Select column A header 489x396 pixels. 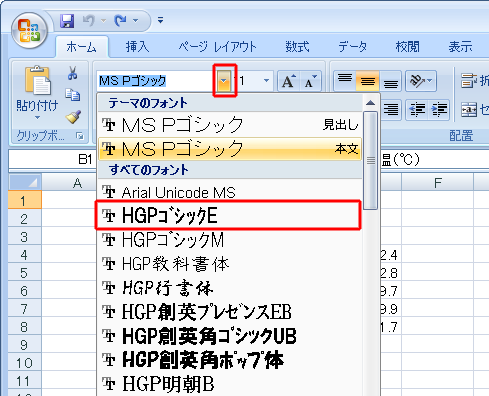pyautogui.click(x=77, y=183)
